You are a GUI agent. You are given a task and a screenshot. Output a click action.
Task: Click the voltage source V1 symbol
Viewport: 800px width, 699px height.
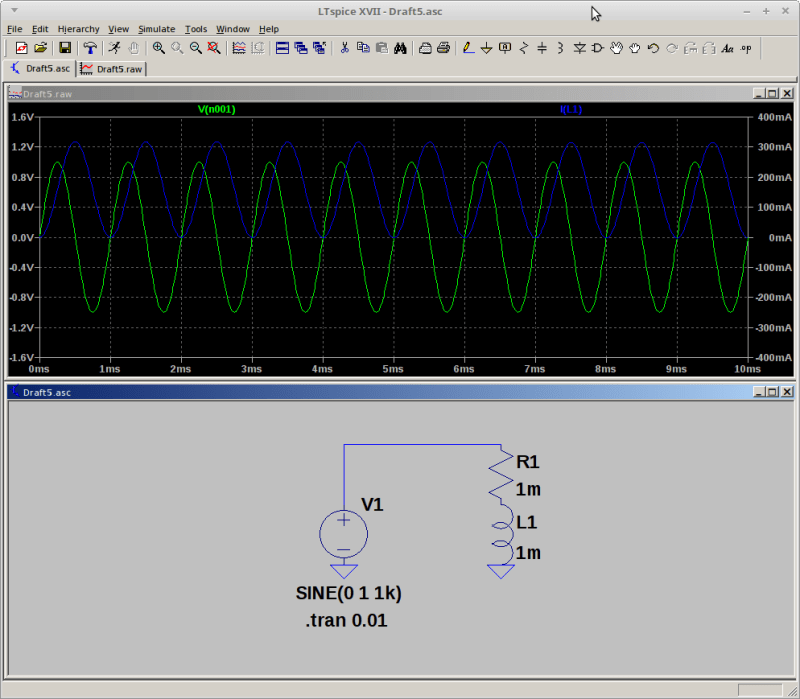coord(344,532)
